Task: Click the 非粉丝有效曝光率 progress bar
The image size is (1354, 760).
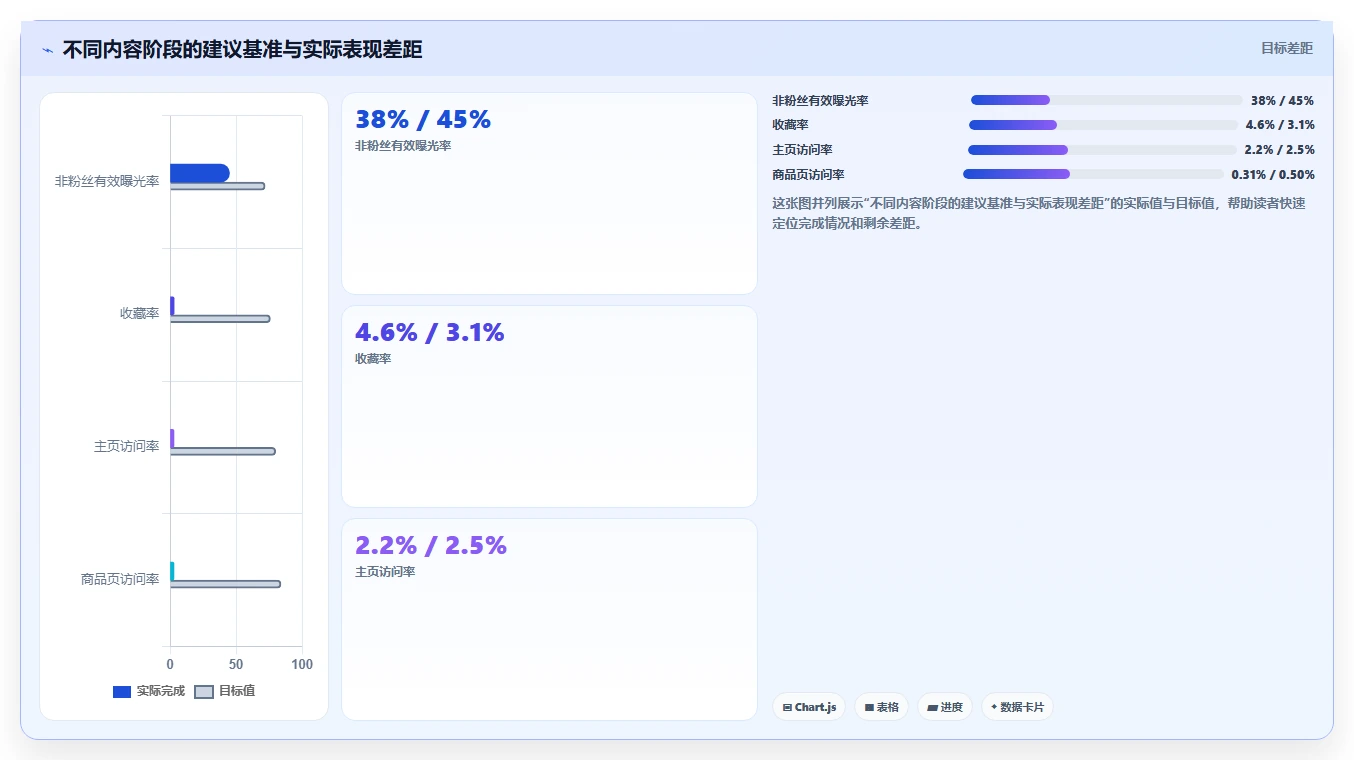Action: click(1106, 100)
